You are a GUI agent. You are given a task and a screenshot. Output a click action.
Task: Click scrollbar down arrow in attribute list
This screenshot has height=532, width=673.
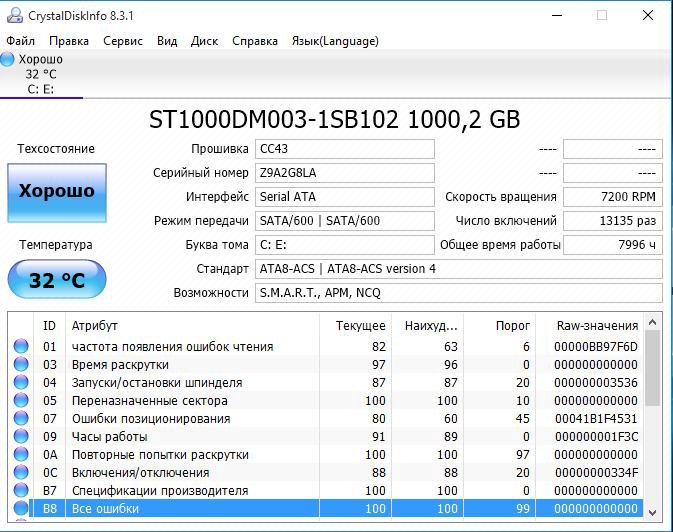tap(654, 510)
